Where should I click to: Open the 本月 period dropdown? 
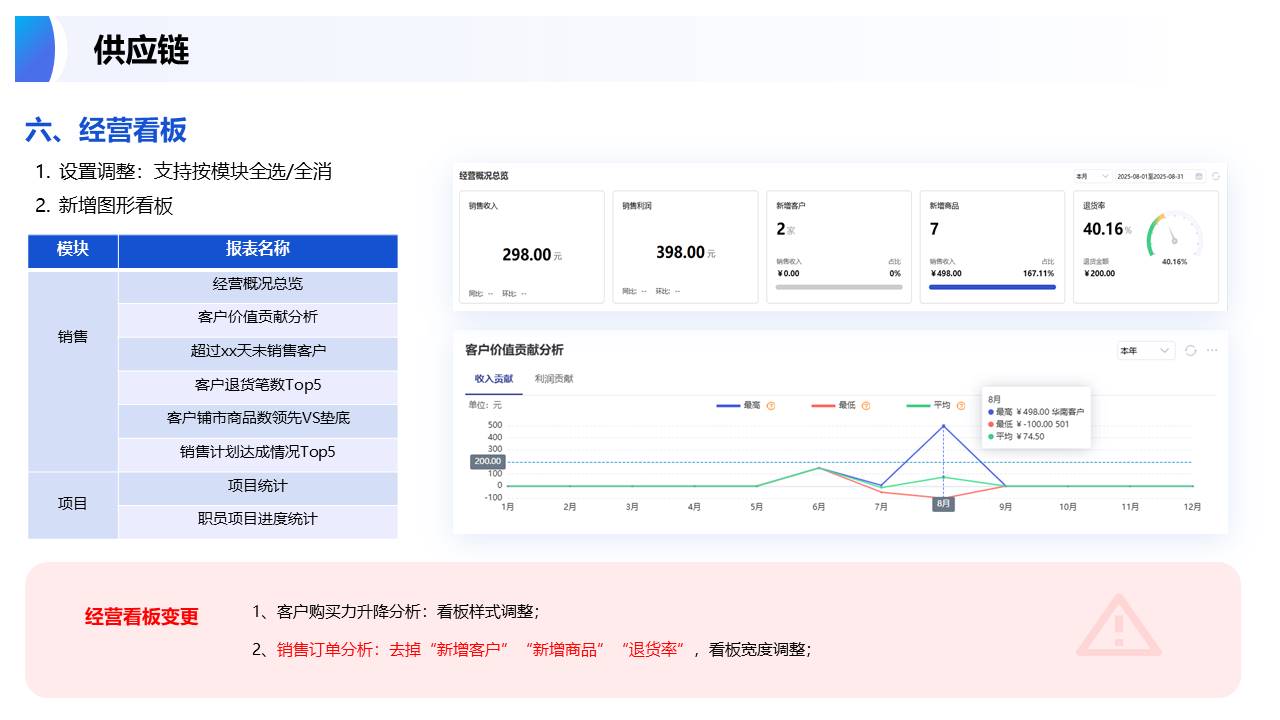click(1092, 176)
